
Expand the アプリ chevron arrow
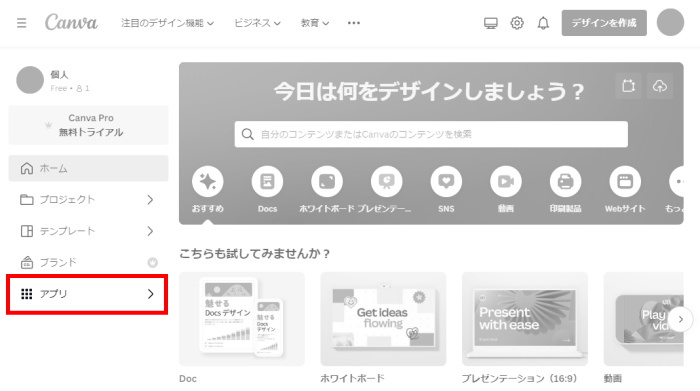click(x=150, y=294)
